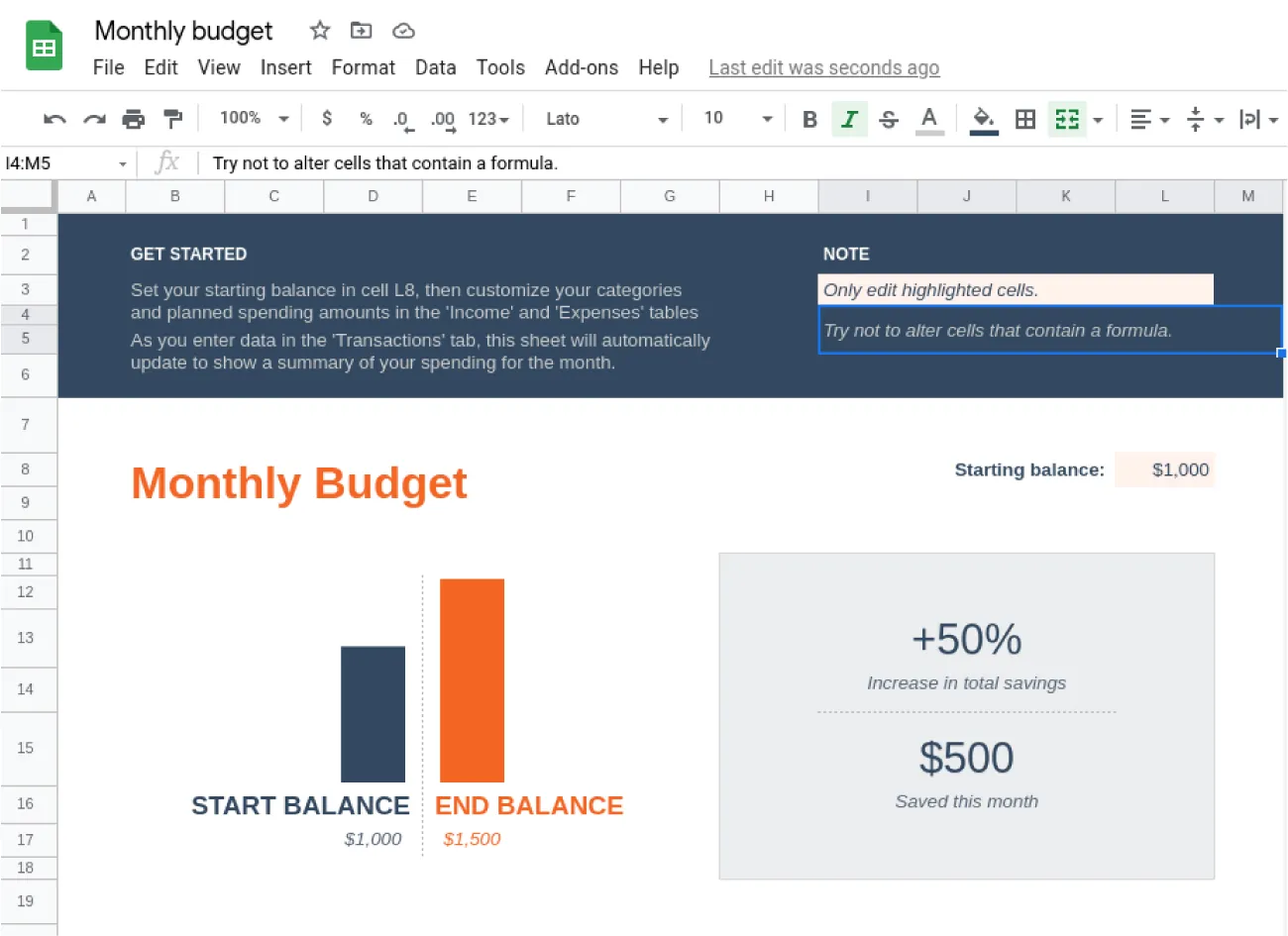
Task: Toggle italic formatting
Action: [849, 118]
